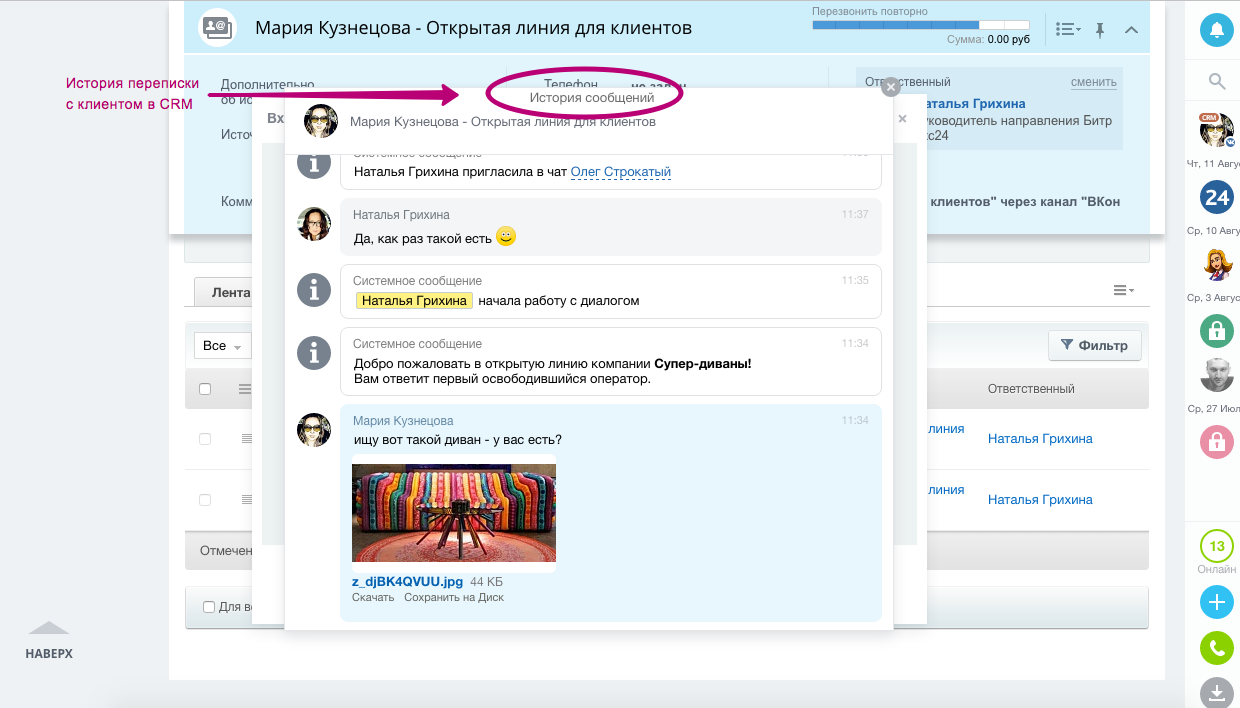Tick the second table row checkbox
Viewport: 1240px width, 708px height.
click(x=205, y=499)
